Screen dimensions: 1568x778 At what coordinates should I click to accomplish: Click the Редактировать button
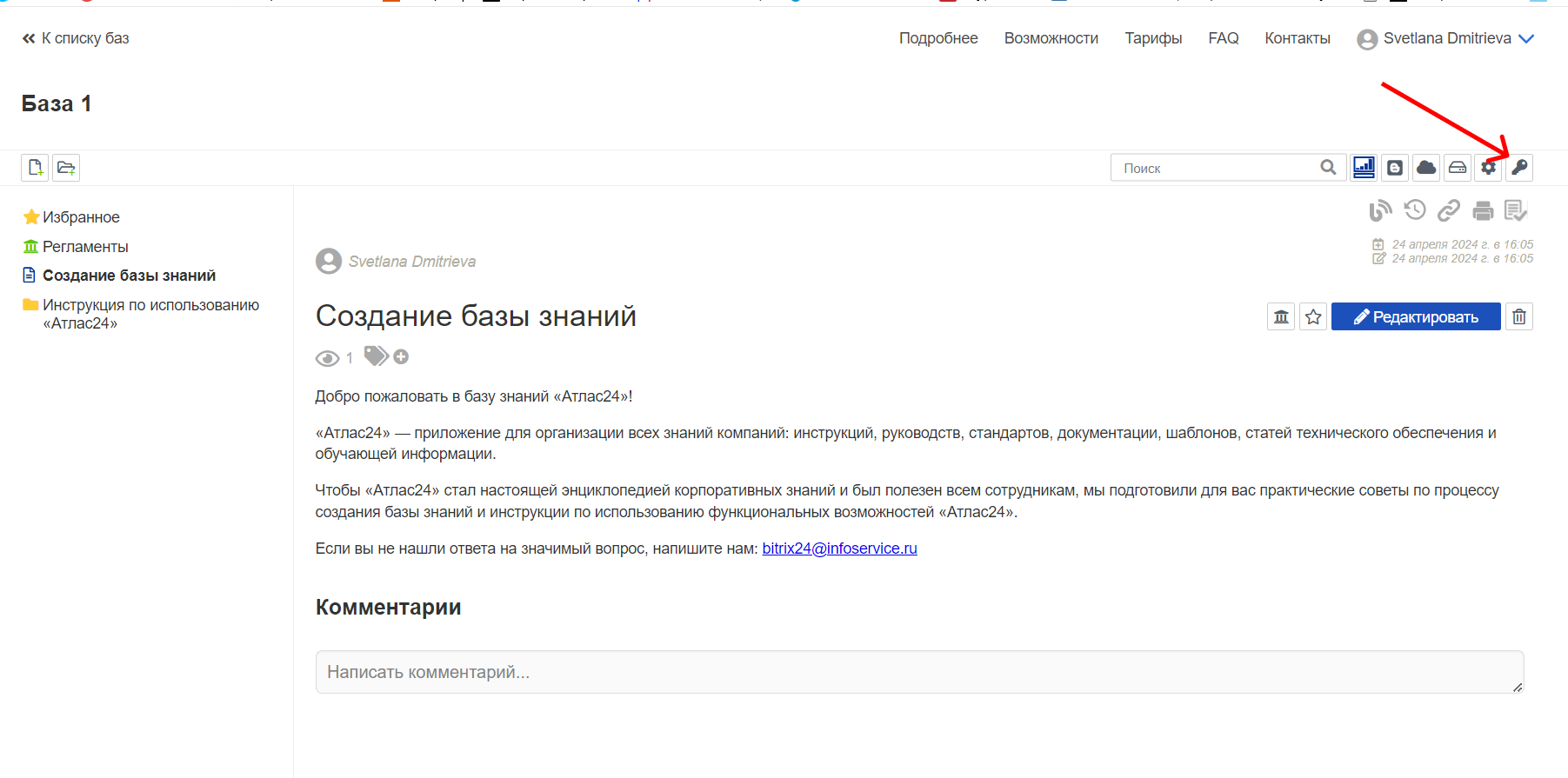click(1416, 316)
